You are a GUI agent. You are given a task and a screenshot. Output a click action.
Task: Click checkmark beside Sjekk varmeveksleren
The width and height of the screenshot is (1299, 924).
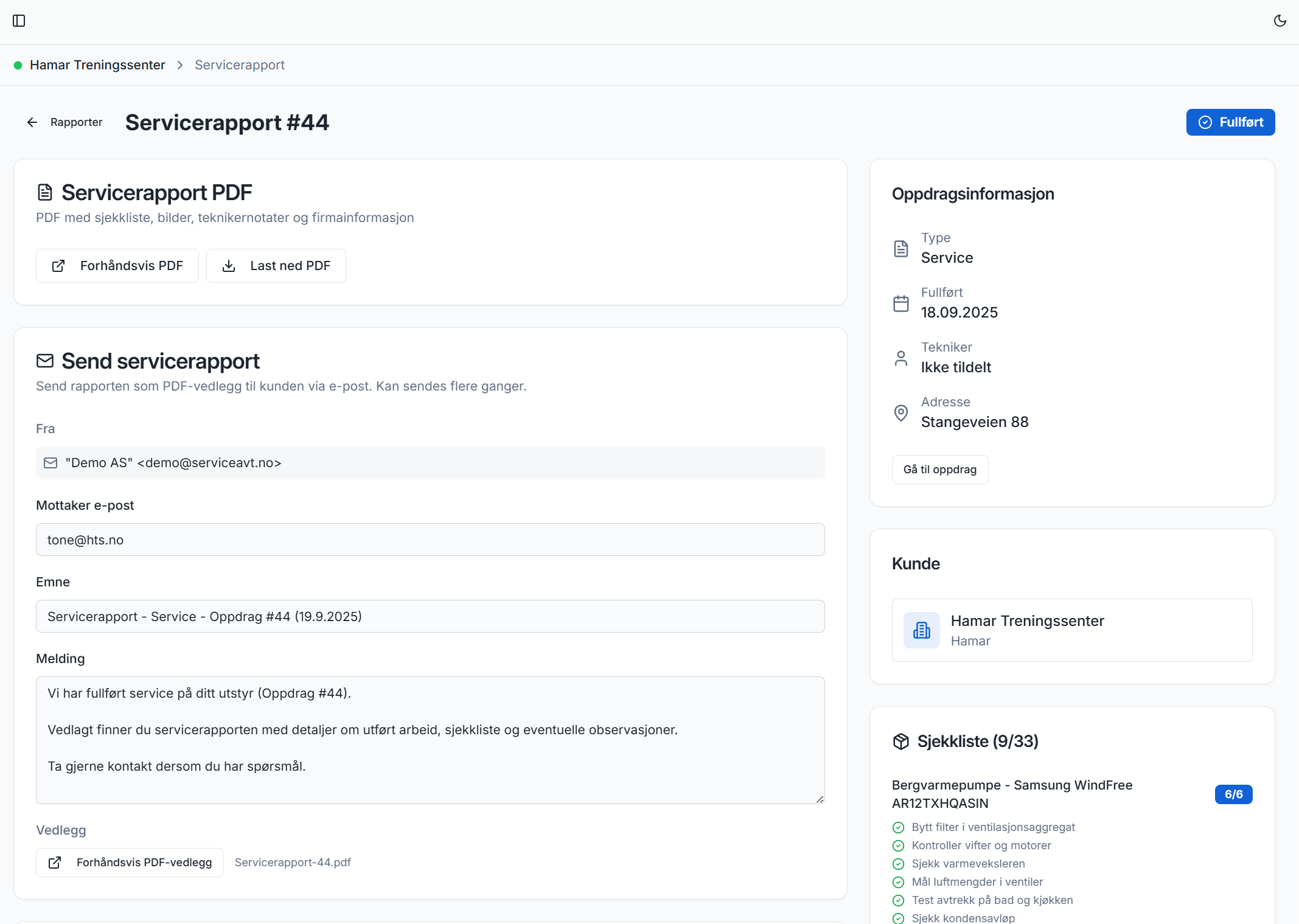coord(898,864)
